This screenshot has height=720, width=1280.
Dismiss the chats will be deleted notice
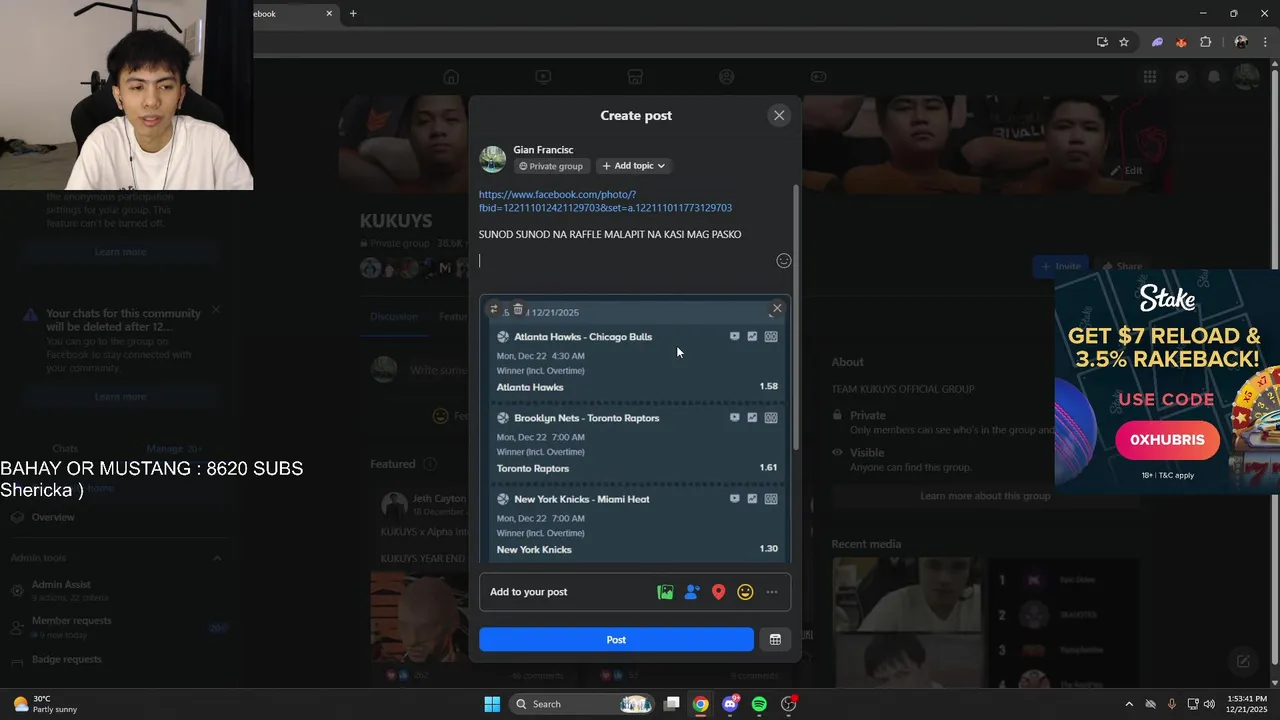(x=216, y=311)
